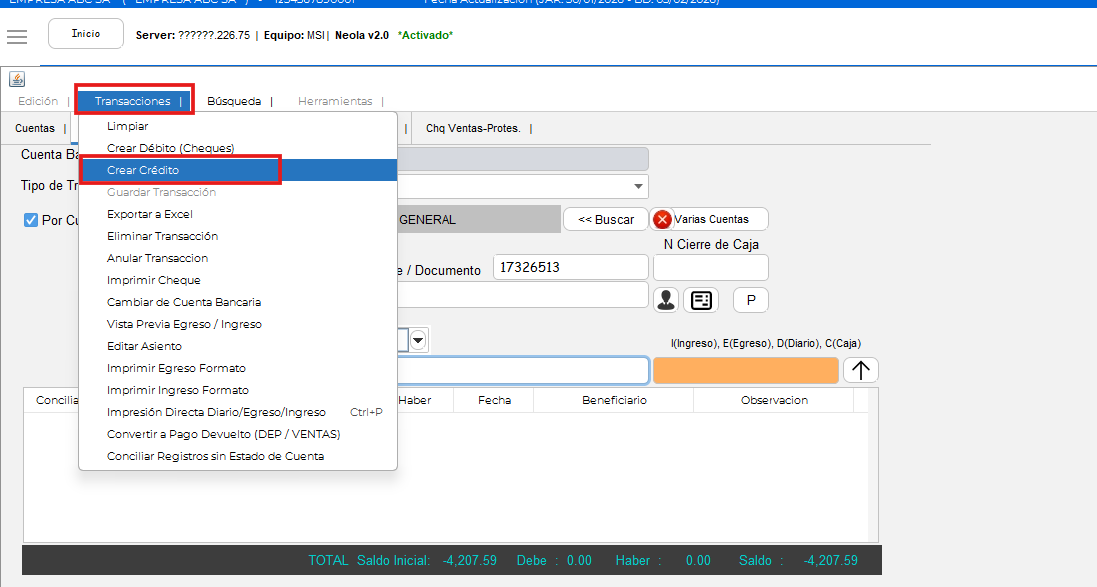Toggle the Por Cuenta checkbox

click(31, 220)
